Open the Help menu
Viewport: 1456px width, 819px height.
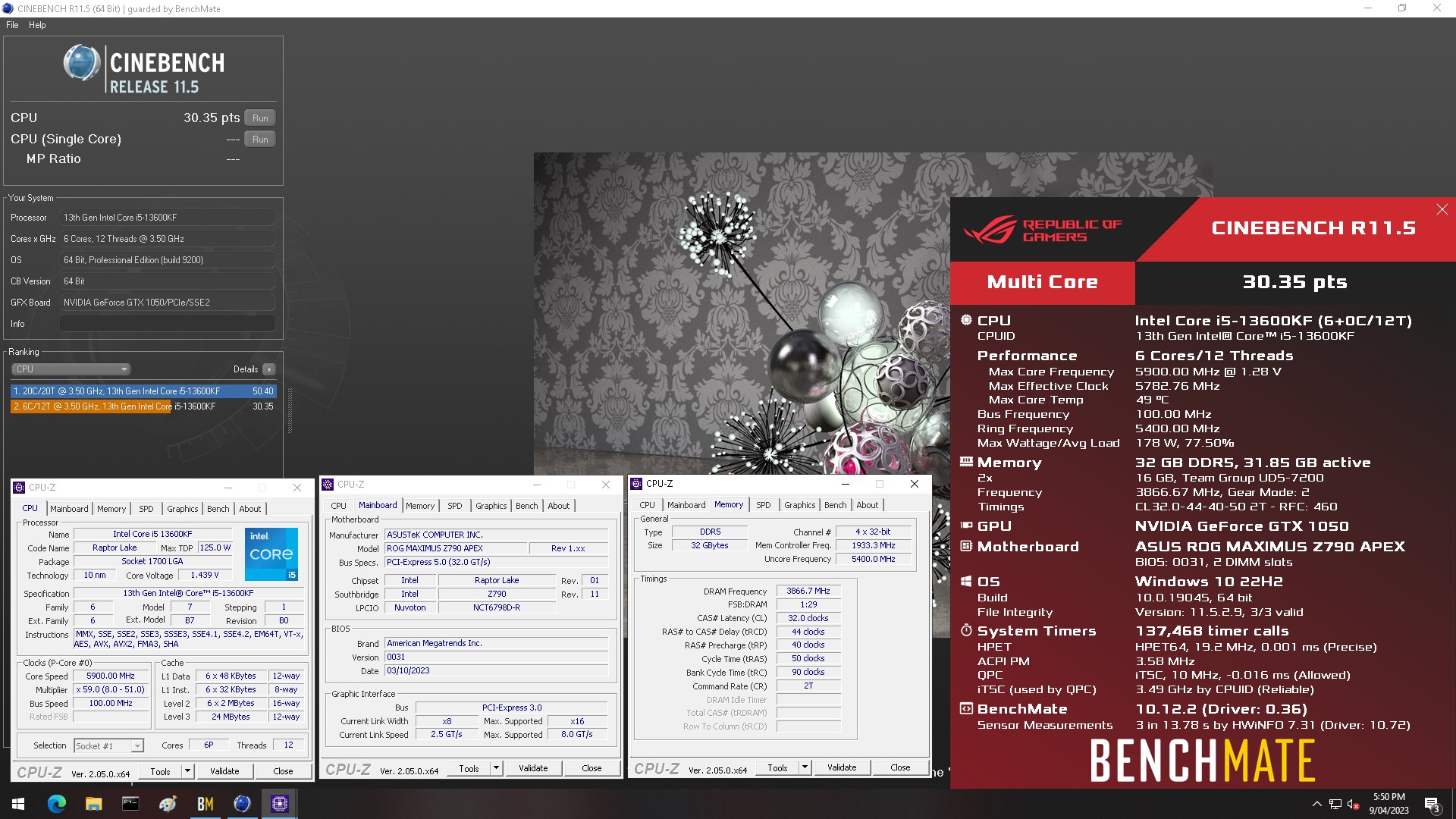pos(37,25)
